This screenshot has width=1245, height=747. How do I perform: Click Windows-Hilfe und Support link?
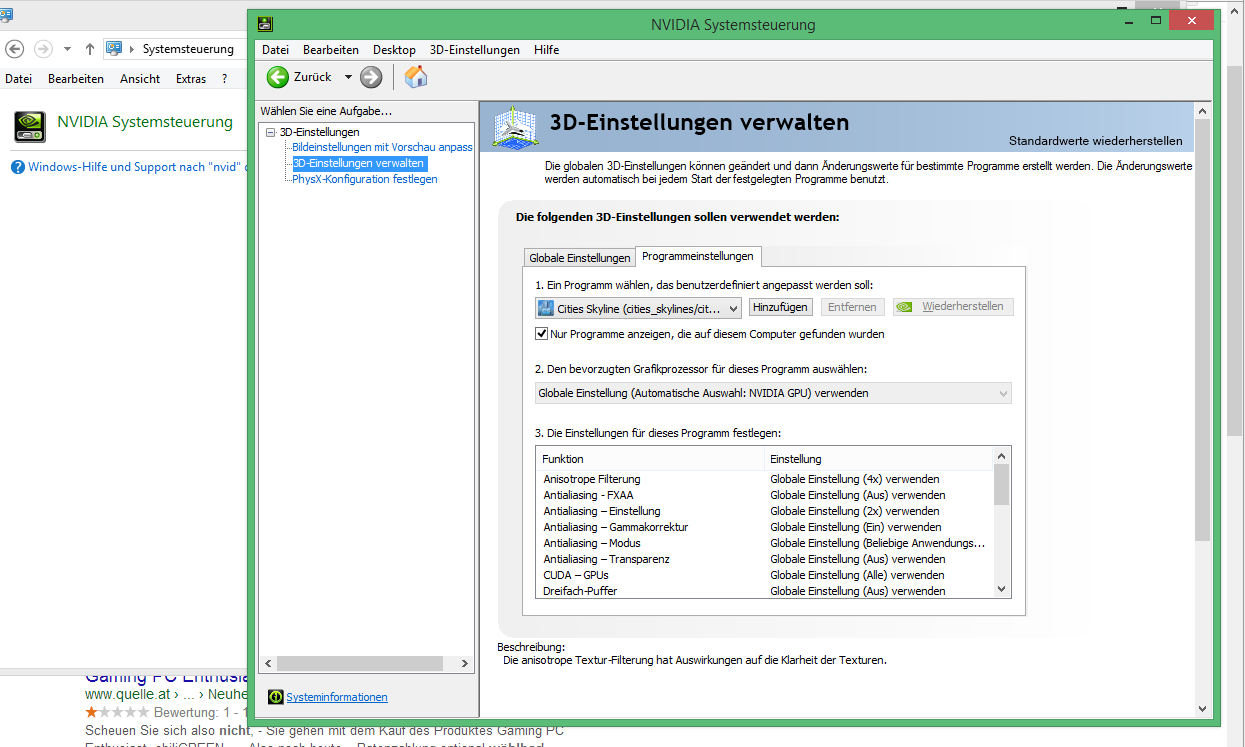[x=137, y=167]
